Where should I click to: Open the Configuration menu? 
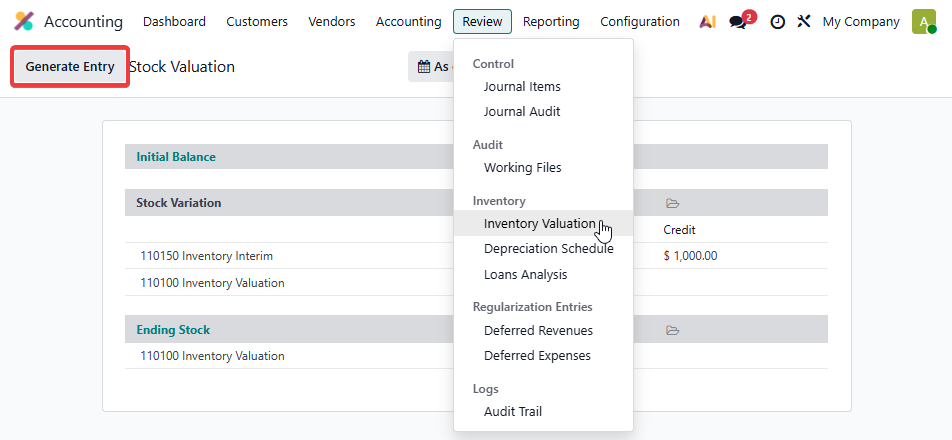pyautogui.click(x=639, y=21)
